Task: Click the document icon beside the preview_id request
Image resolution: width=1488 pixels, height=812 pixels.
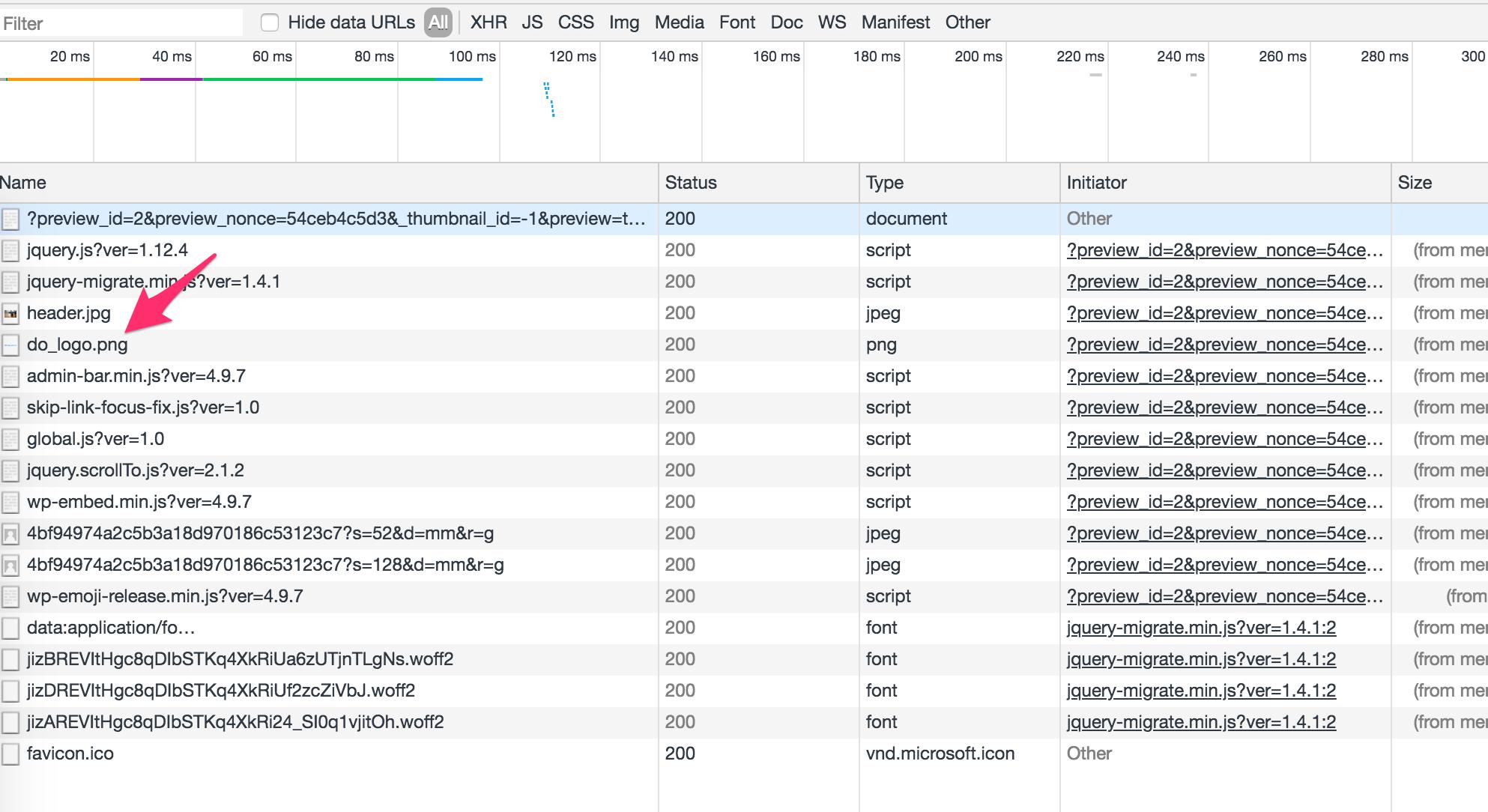Action: [10, 219]
